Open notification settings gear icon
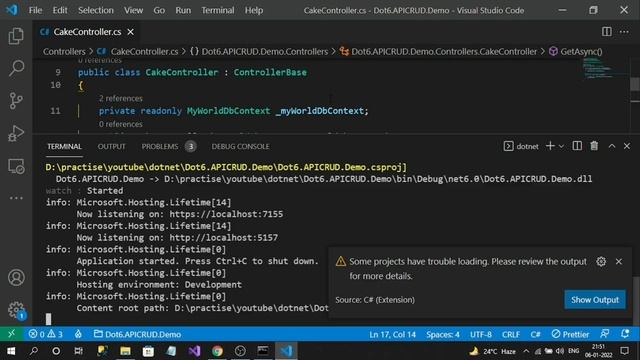This screenshot has height=360, width=640. [601, 262]
